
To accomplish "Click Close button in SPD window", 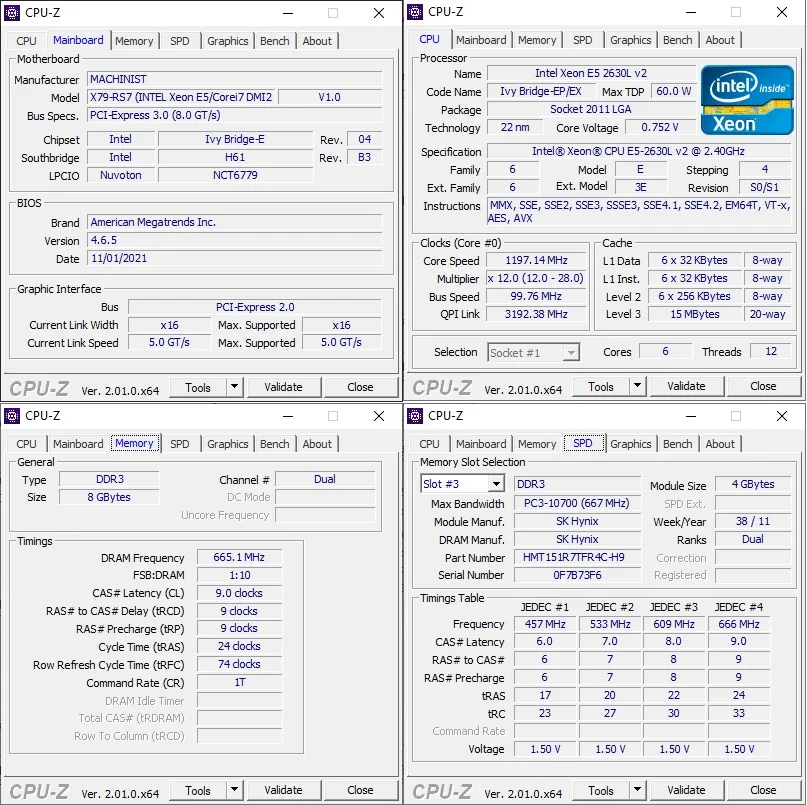I will 763,790.
